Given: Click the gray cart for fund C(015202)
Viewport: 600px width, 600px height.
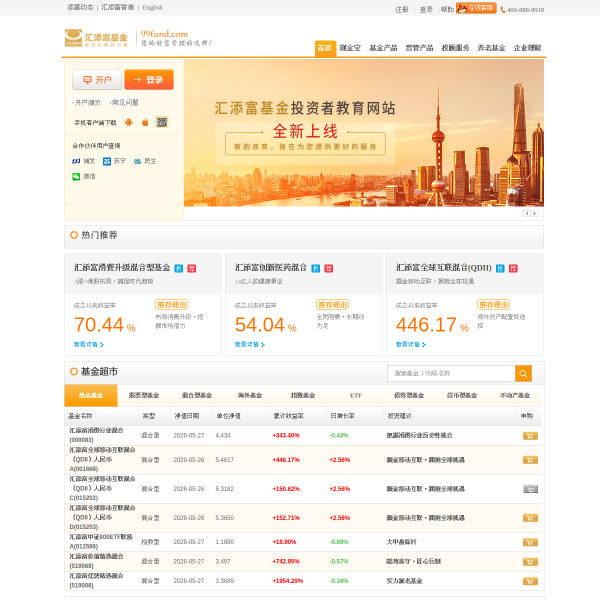Looking at the screenshot, I should coord(530,489).
